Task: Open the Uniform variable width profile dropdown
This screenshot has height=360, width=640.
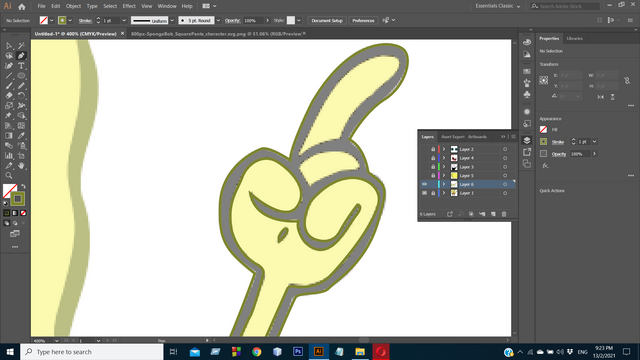Action: click(172, 20)
